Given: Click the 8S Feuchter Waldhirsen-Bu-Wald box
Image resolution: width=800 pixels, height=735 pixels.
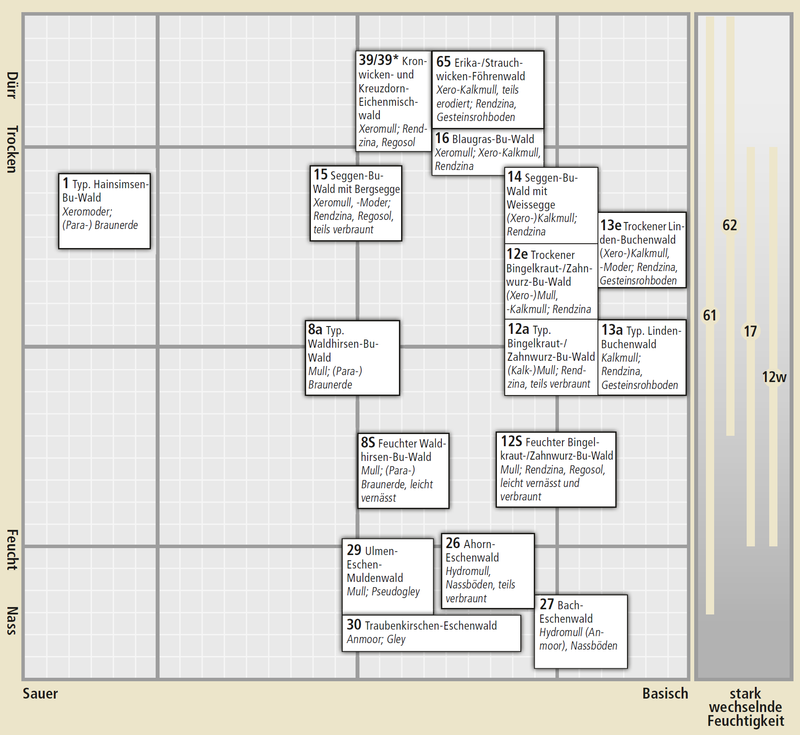Looking at the screenshot, I should 403,470.
